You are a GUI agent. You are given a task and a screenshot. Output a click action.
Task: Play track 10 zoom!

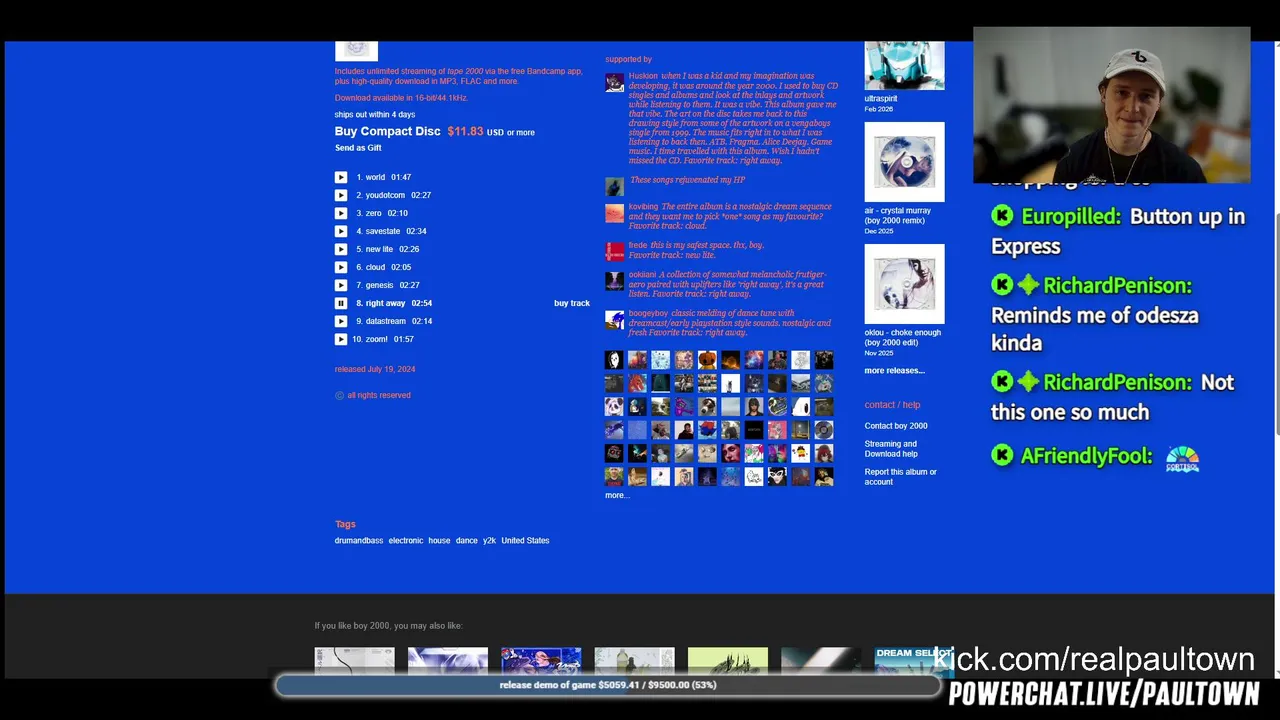341,339
